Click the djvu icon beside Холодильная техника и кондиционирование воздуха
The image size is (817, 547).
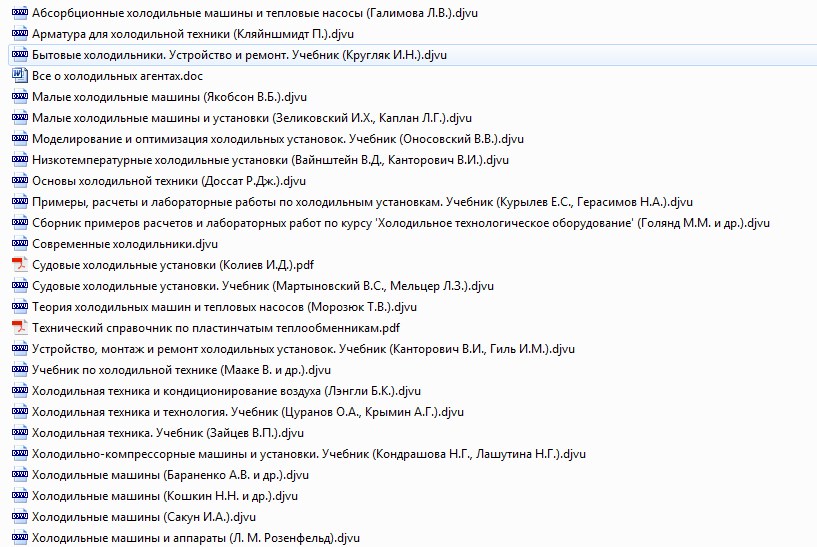(20, 391)
